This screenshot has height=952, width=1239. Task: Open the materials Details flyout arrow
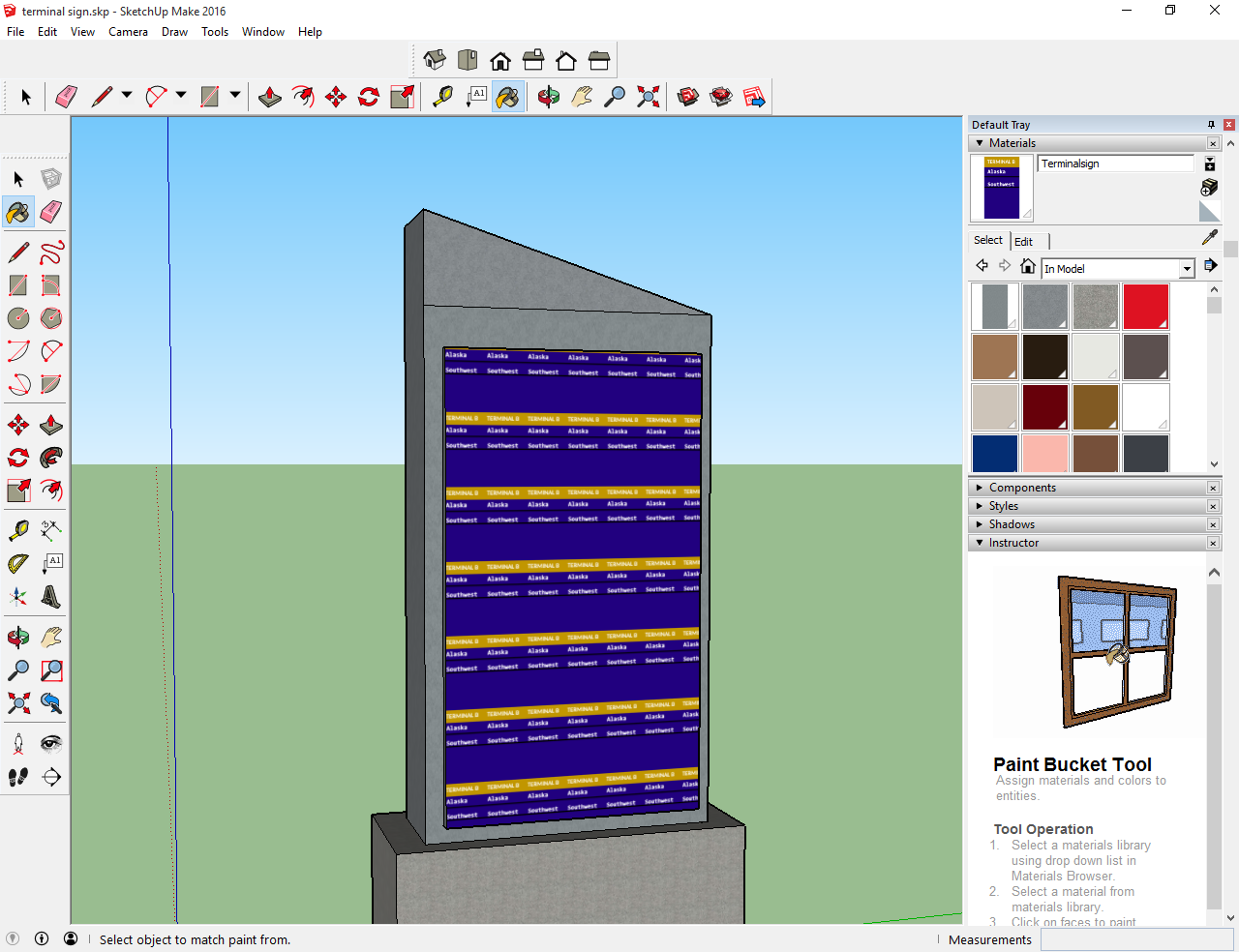(x=1210, y=265)
